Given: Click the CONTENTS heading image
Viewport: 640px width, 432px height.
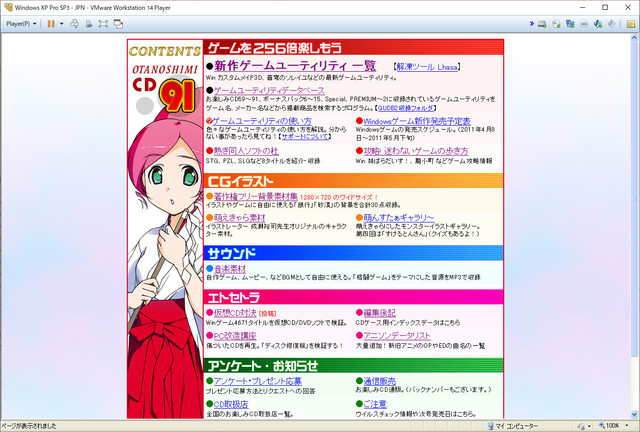Looking at the screenshot, I should [165, 51].
